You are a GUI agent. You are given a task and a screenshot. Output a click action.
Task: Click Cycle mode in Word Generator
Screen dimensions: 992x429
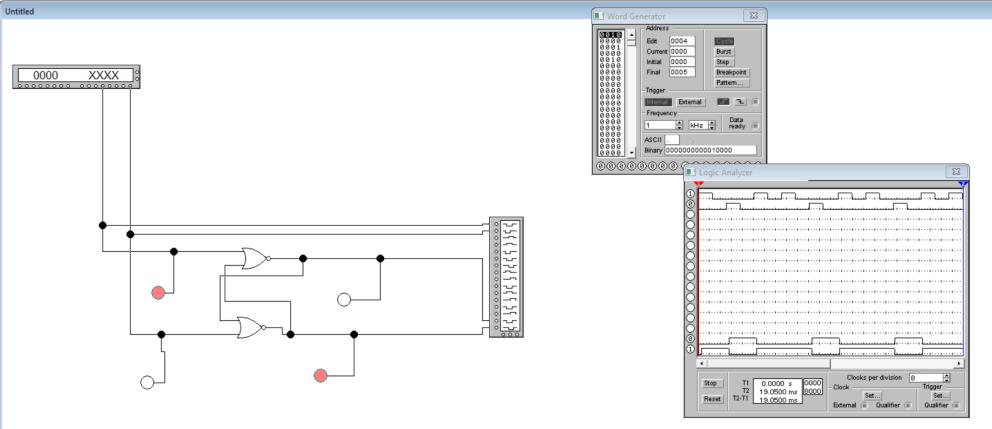pyautogui.click(x=724, y=41)
